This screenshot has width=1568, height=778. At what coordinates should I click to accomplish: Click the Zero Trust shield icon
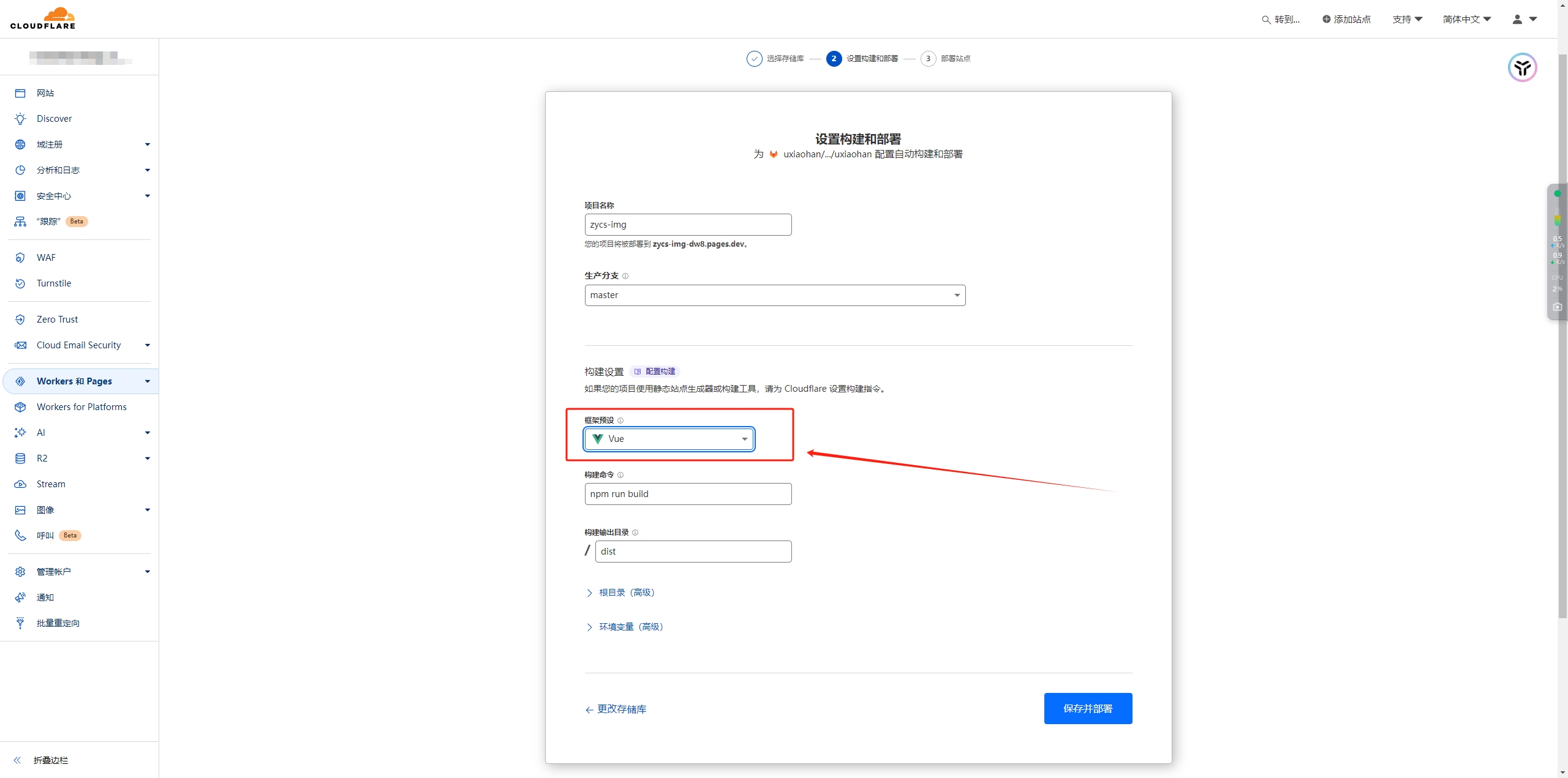click(x=20, y=320)
